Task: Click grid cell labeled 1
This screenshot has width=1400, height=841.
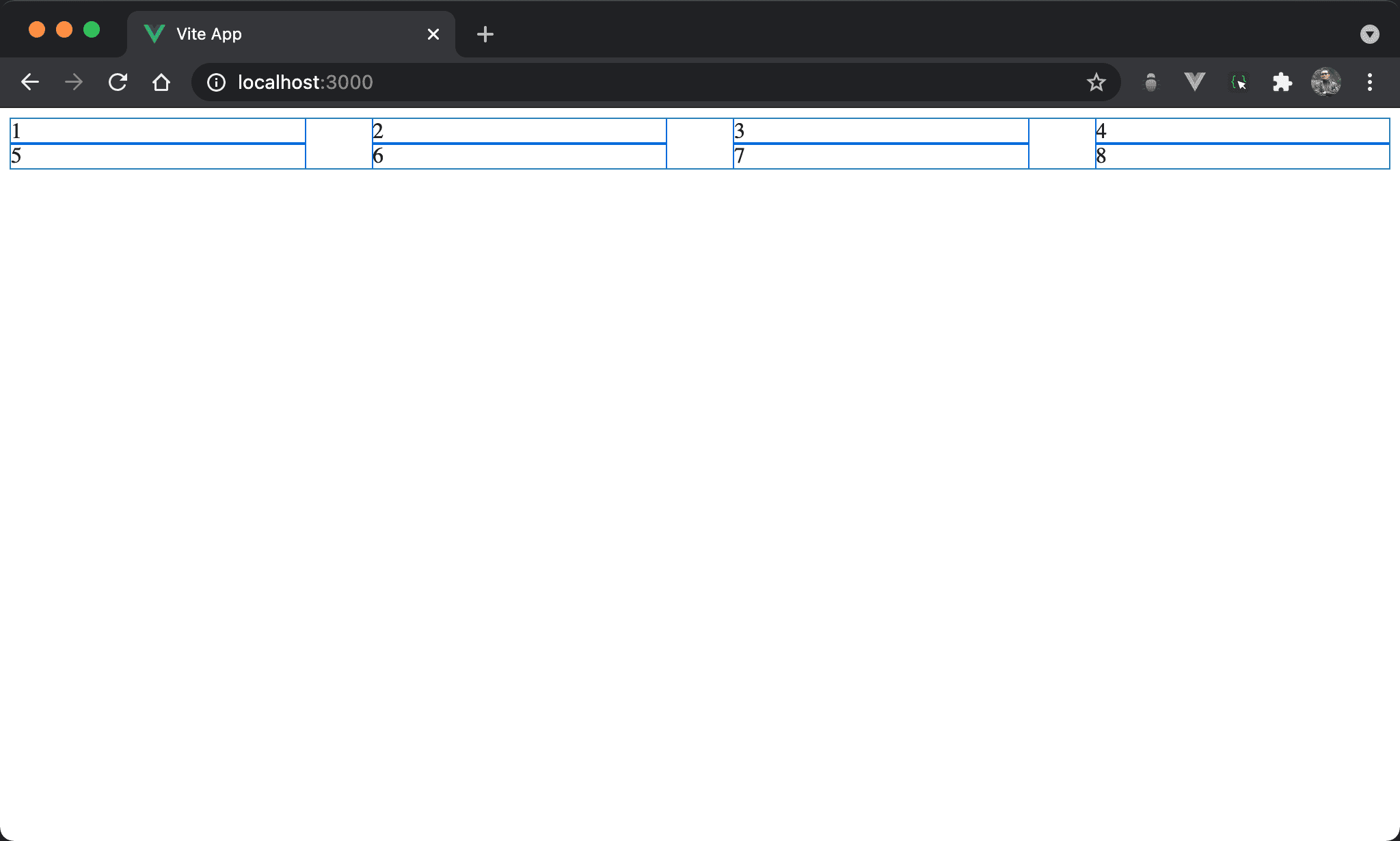Action: (158, 131)
